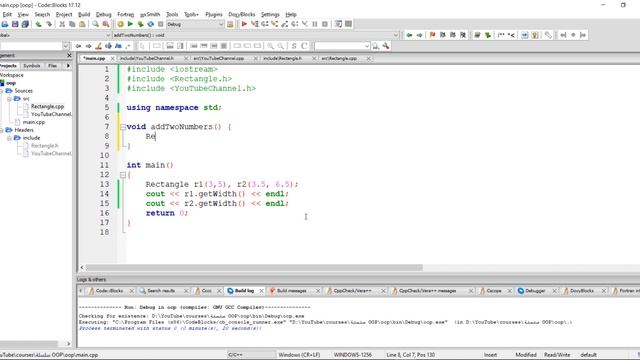Collapse the main function fold marker

pyautogui.click(x=123, y=175)
